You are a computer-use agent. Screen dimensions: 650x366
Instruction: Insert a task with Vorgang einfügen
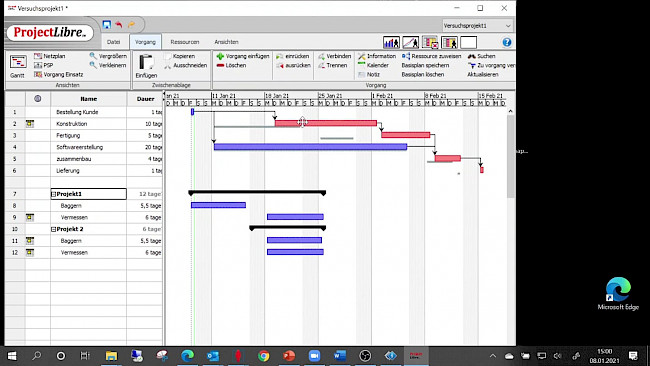[x=243, y=56]
